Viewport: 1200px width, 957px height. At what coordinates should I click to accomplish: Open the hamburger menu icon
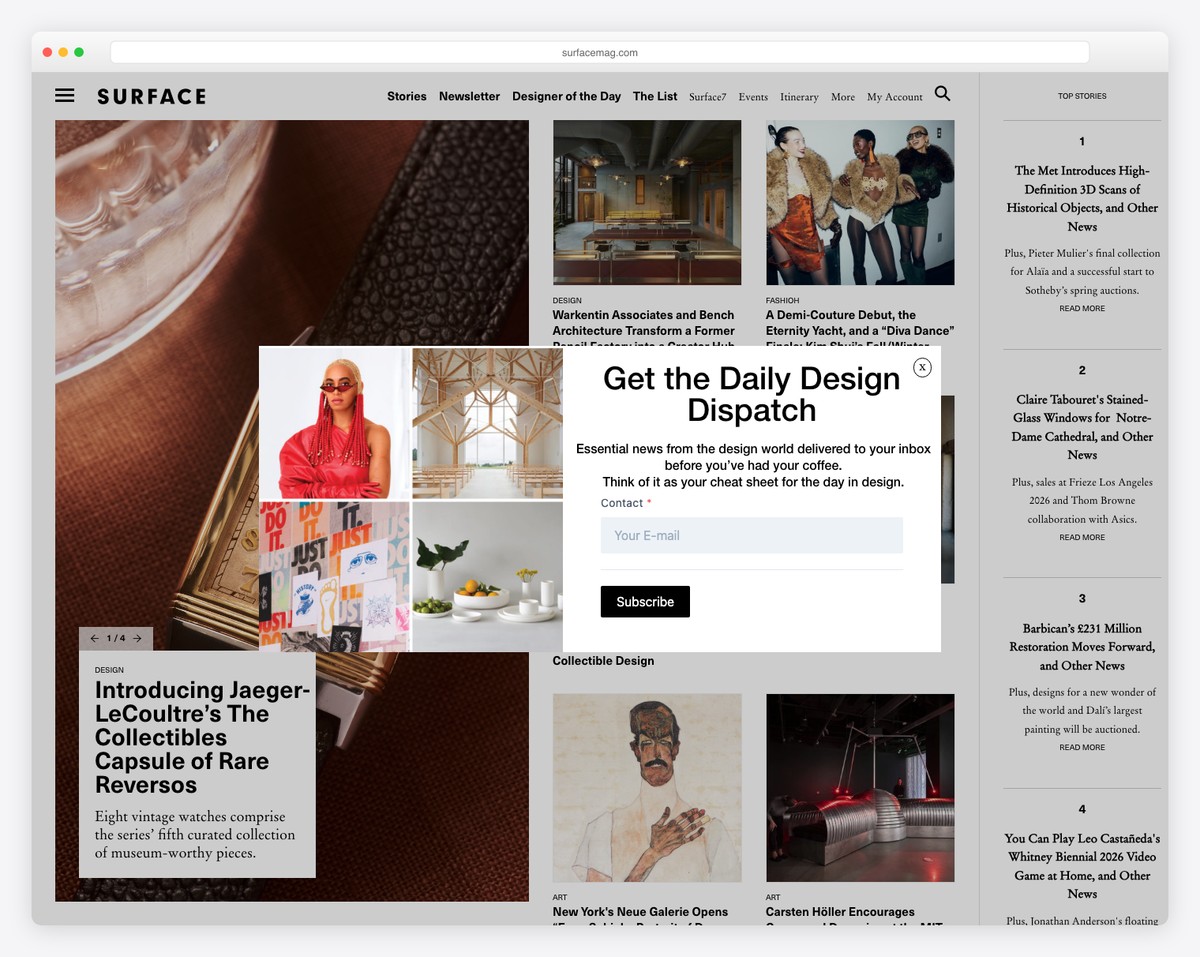coord(65,96)
